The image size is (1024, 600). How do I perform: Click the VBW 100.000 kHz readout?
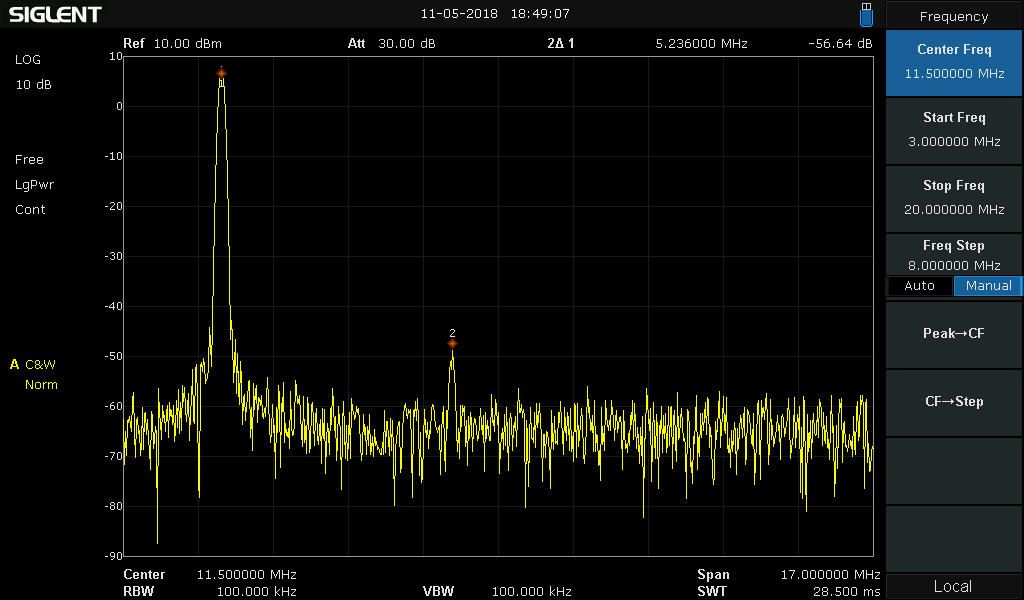point(497,592)
